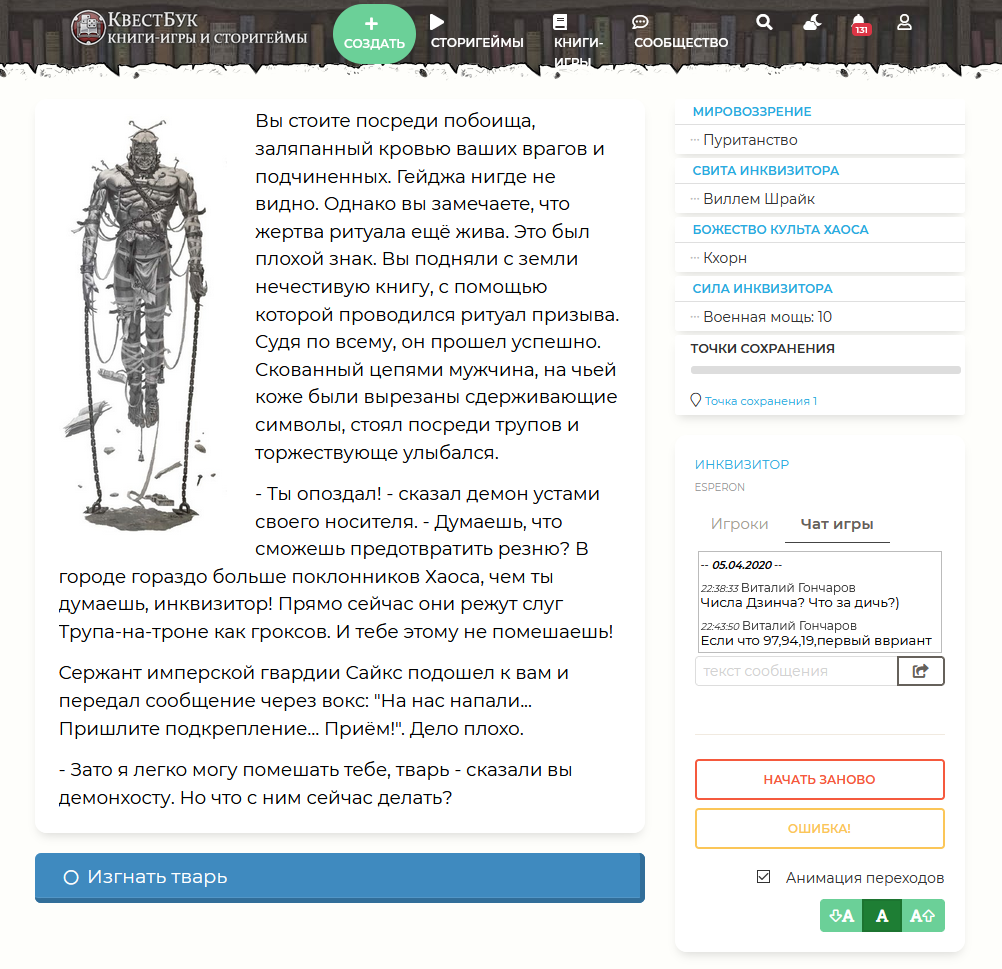Toggle Анимация переходов checkbox
The width and height of the screenshot is (1002, 969).
click(763, 877)
